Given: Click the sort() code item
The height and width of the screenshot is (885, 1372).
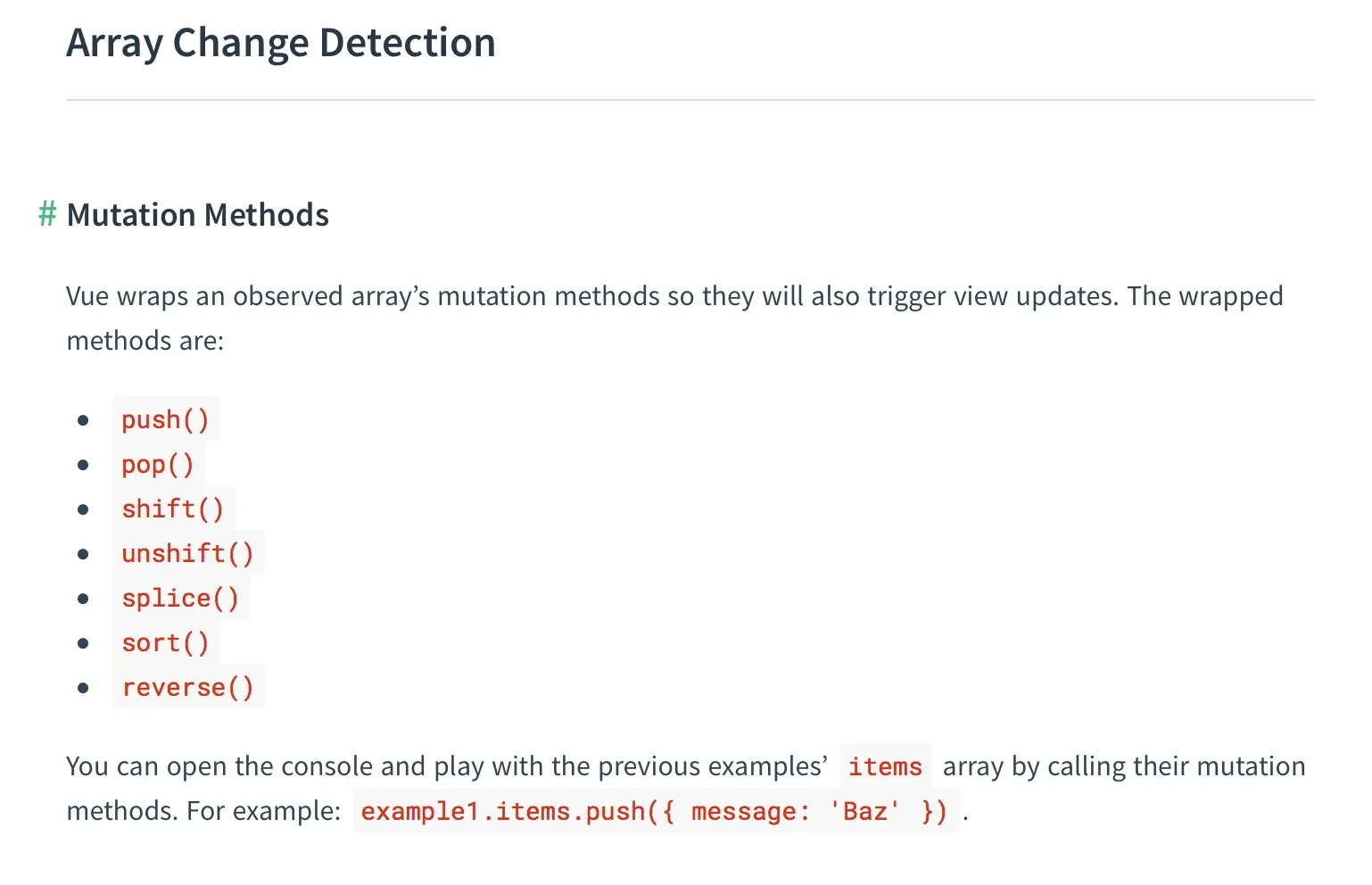Looking at the screenshot, I should tap(165, 642).
